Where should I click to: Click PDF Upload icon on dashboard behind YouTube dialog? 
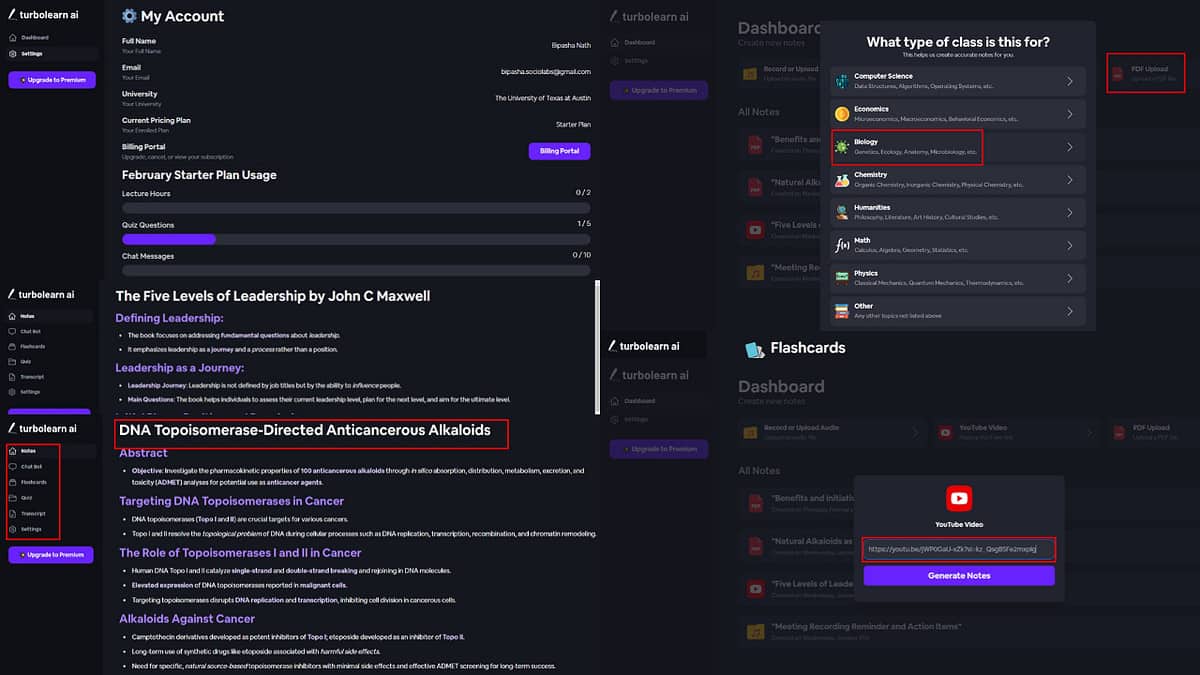point(1119,432)
